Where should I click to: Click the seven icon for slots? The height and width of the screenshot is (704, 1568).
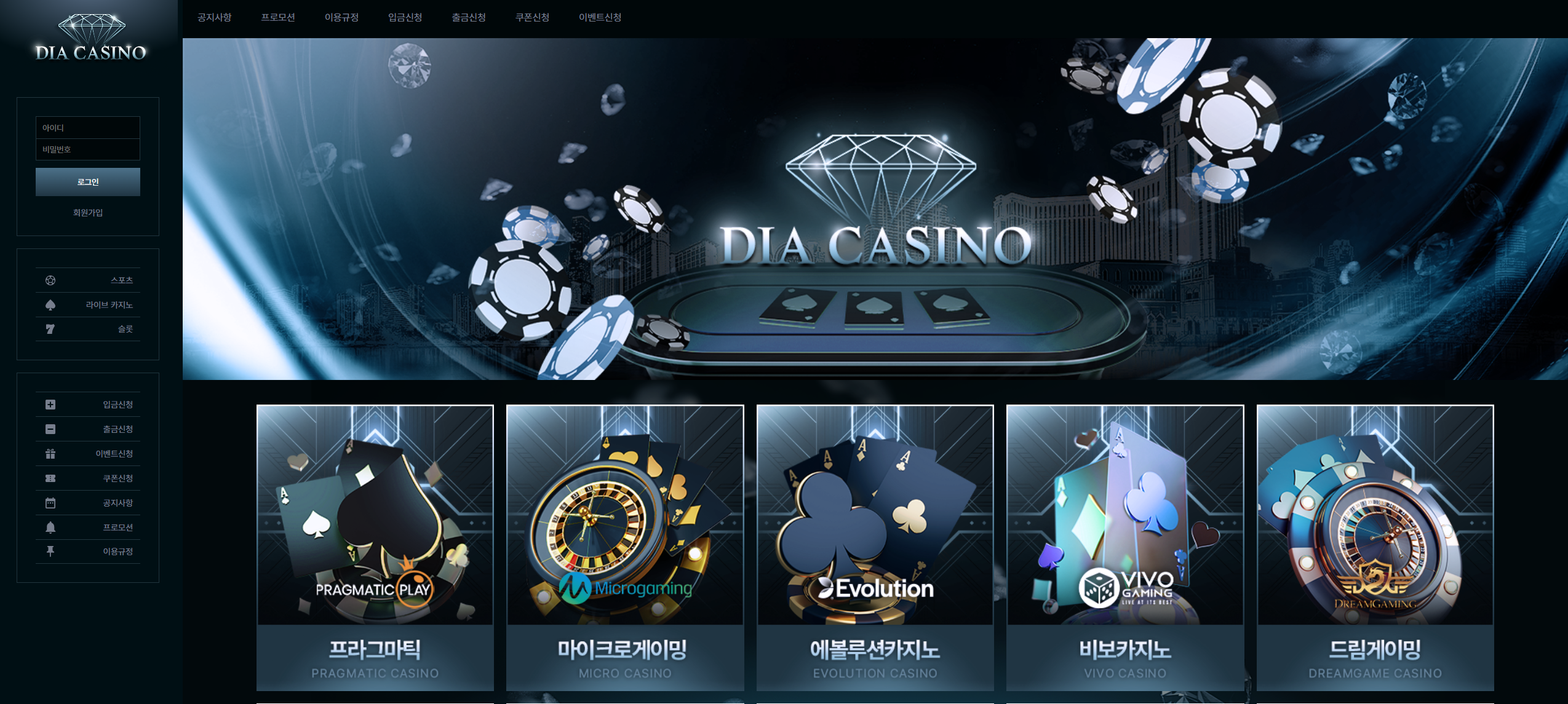(x=50, y=329)
